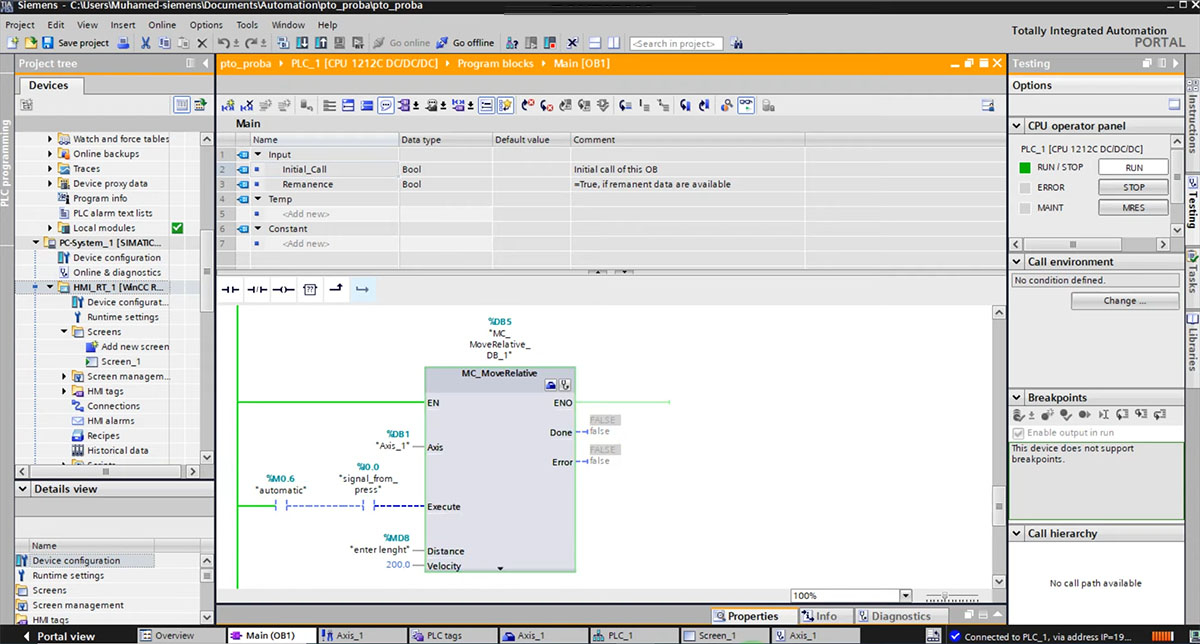Viewport: 1200px width, 644px height.
Task: Click the Print icon in the main toolbar
Action: 123,43
